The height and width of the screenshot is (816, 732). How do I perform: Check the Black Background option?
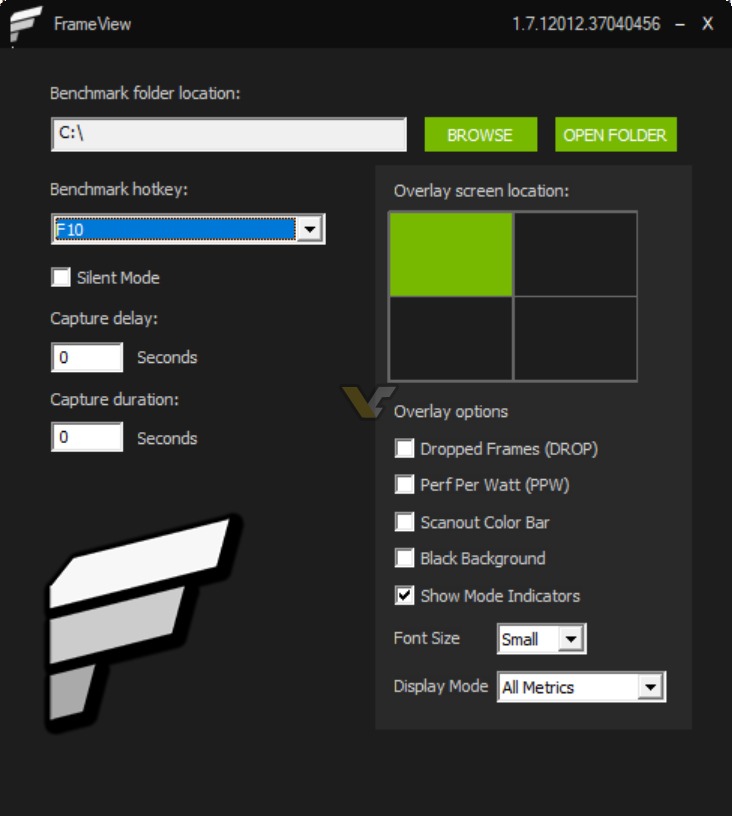click(x=404, y=558)
